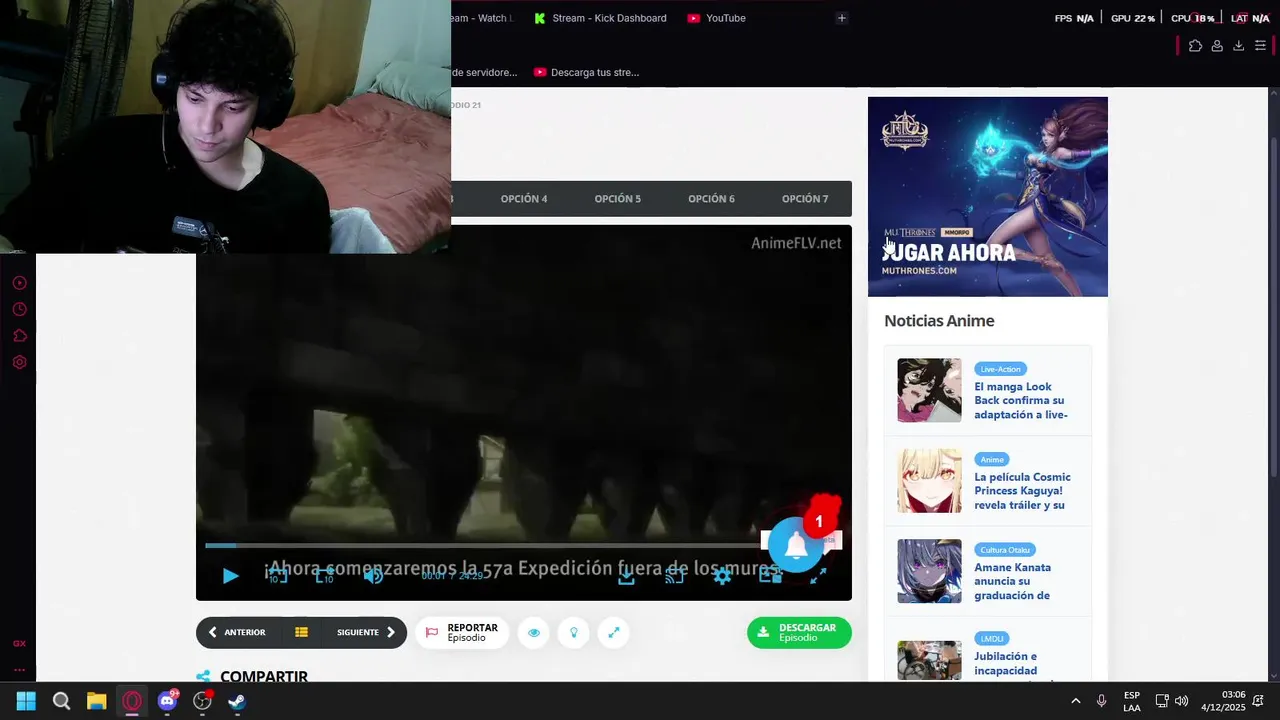Go to the ANTERIOR episode

click(x=237, y=632)
